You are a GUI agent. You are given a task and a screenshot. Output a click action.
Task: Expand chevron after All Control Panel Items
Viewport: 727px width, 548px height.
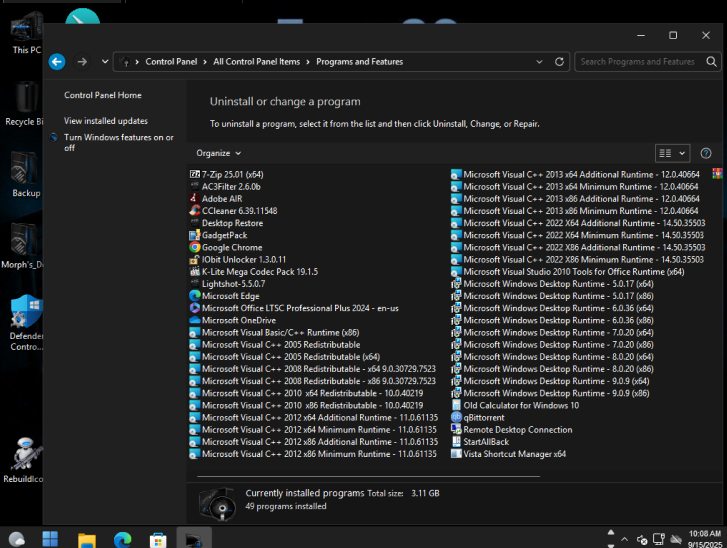(308, 62)
